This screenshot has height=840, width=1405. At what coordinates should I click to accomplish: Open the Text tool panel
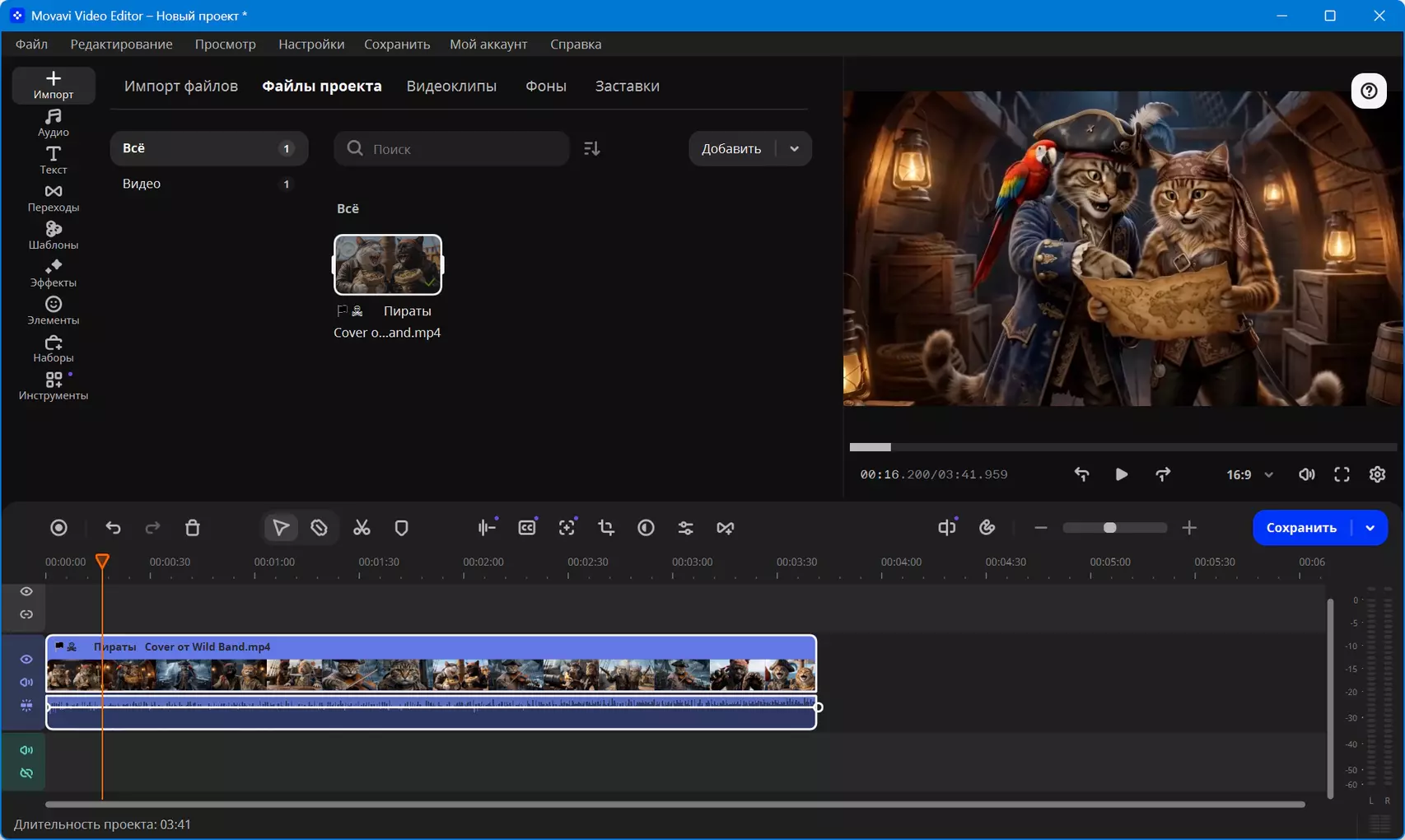pyautogui.click(x=54, y=161)
